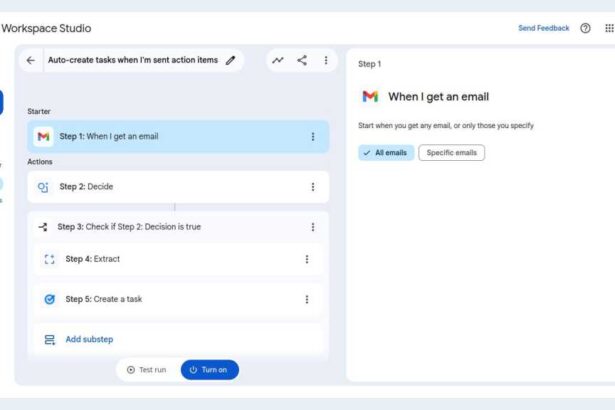This screenshot has width=615, height=410.
Task: Open flow header more options menu
Action: 325,60
